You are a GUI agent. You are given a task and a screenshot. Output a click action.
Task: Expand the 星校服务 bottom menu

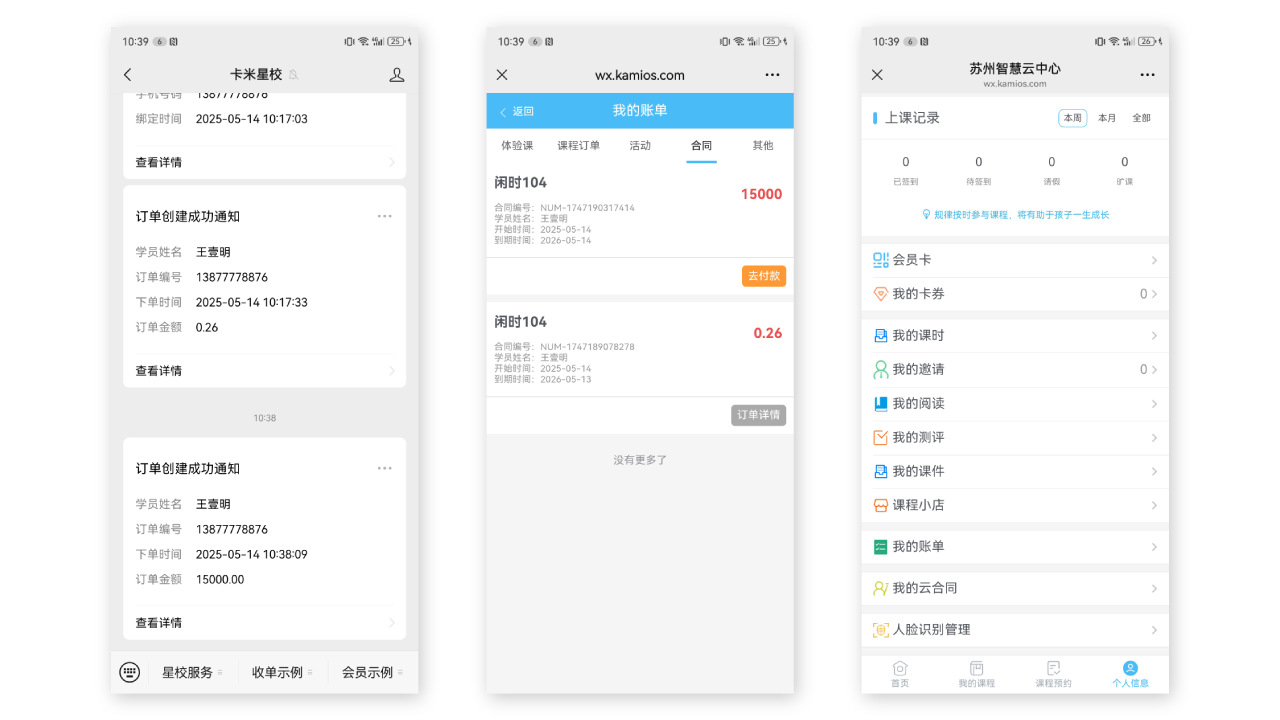coord(192,672)
